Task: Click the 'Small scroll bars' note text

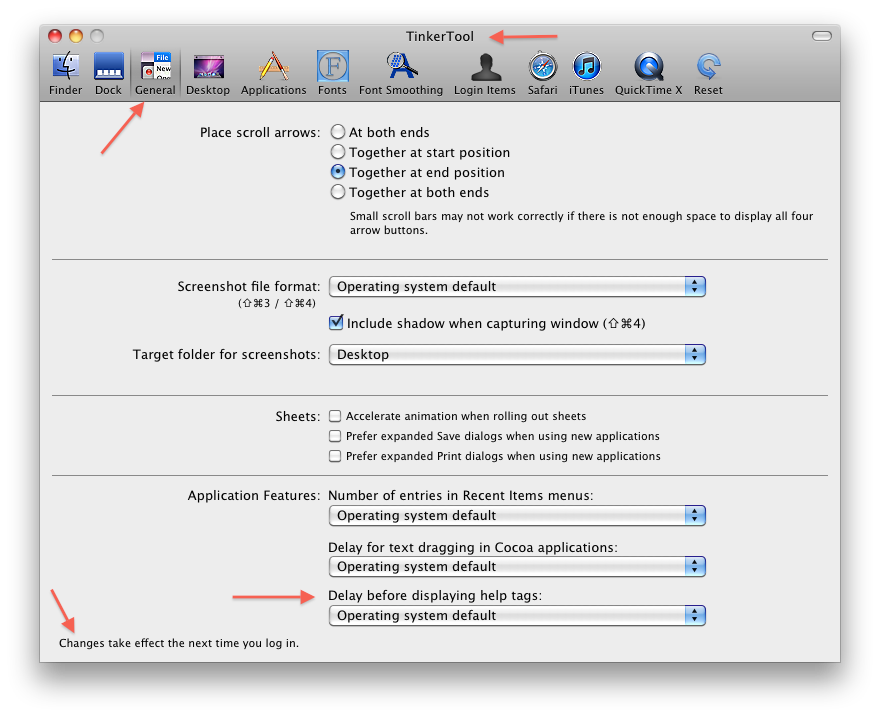Action: 581,223
